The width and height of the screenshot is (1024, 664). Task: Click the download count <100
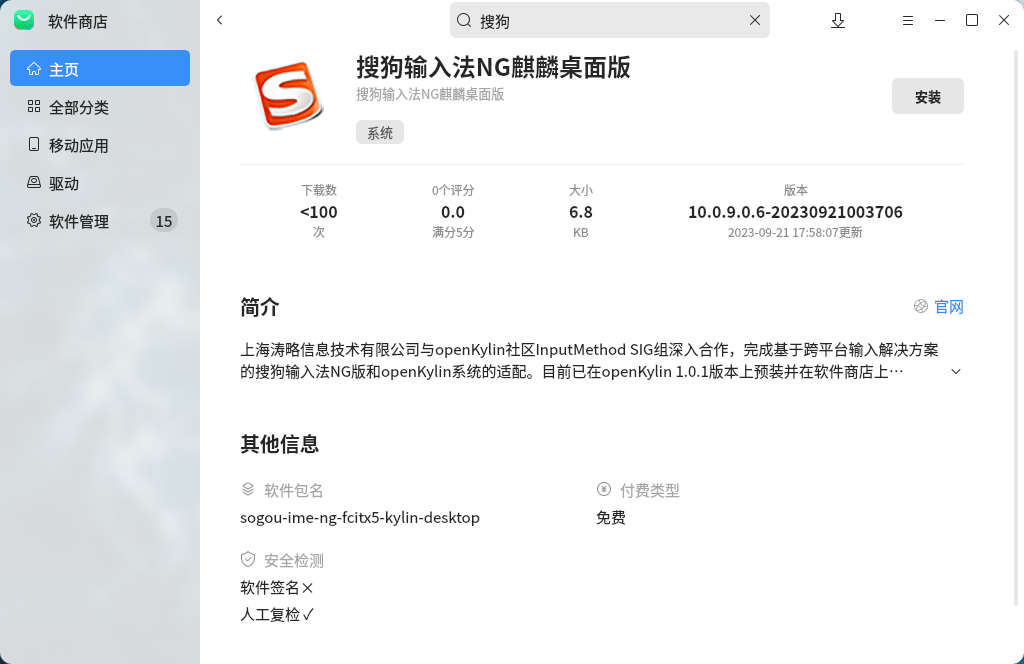319,212
